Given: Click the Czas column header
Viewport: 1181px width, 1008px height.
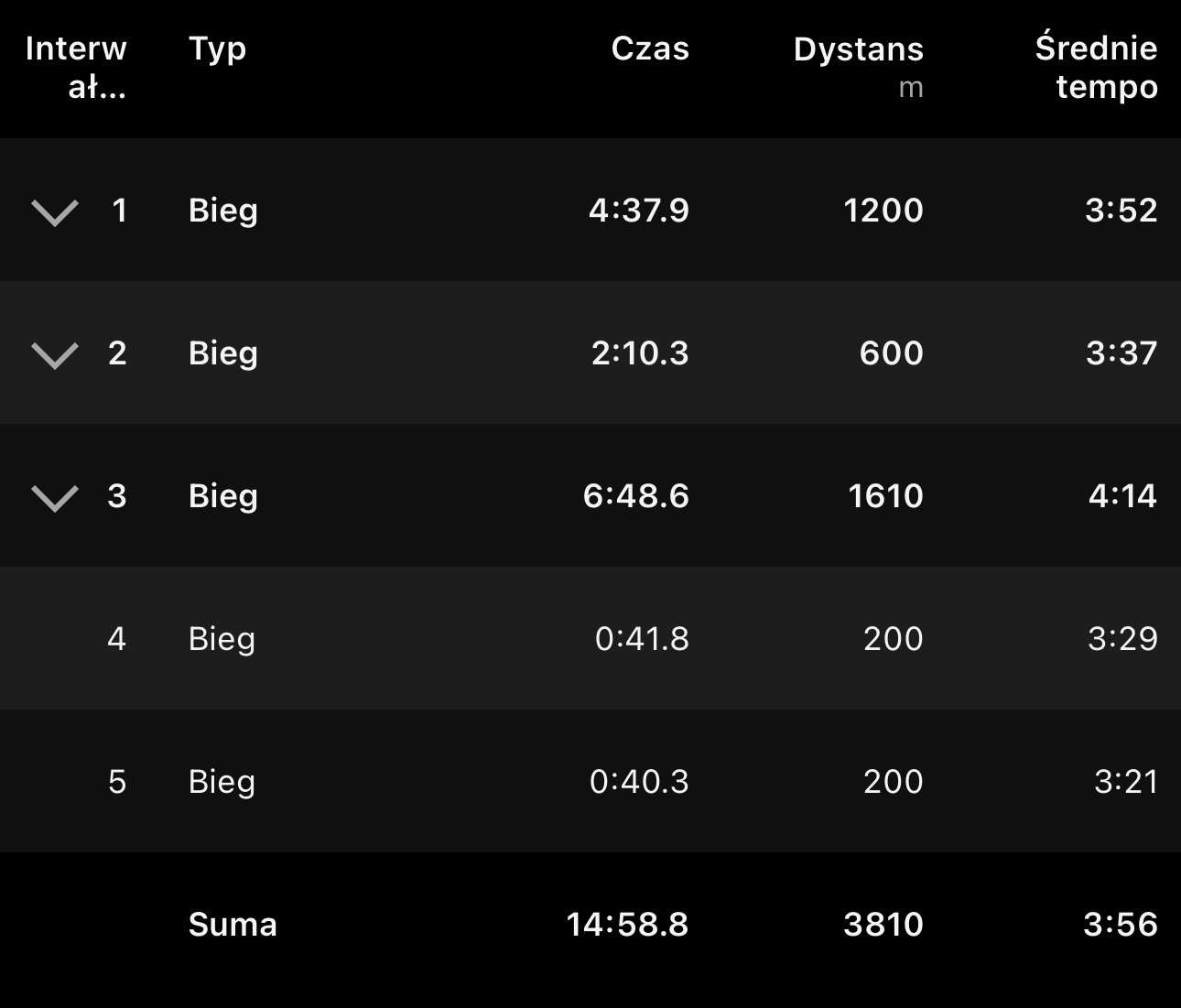Looking at the screenshot, I should coord(650,49).
